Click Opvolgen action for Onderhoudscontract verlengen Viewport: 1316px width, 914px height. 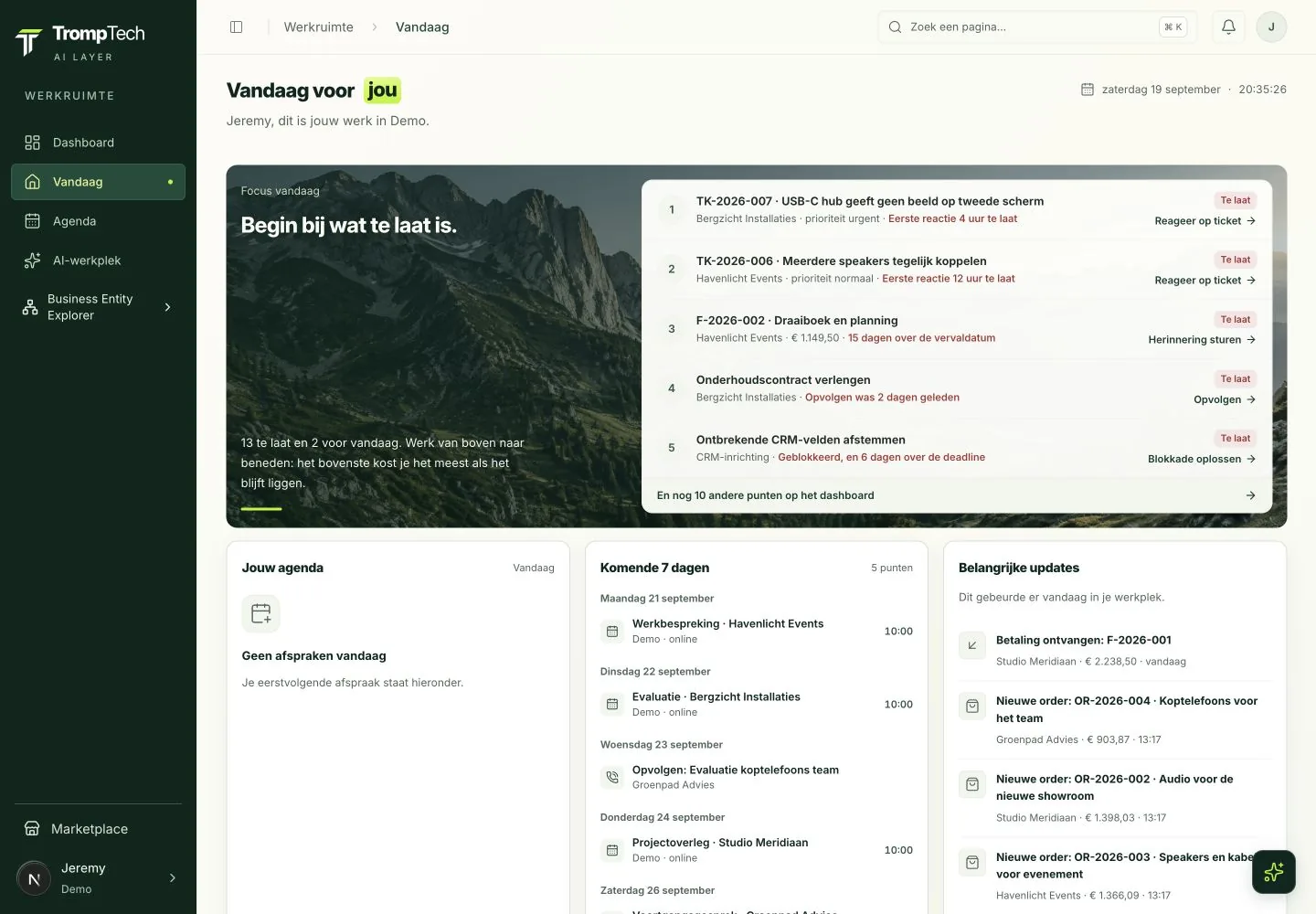pyautogui.click(x=1225, y=399)
